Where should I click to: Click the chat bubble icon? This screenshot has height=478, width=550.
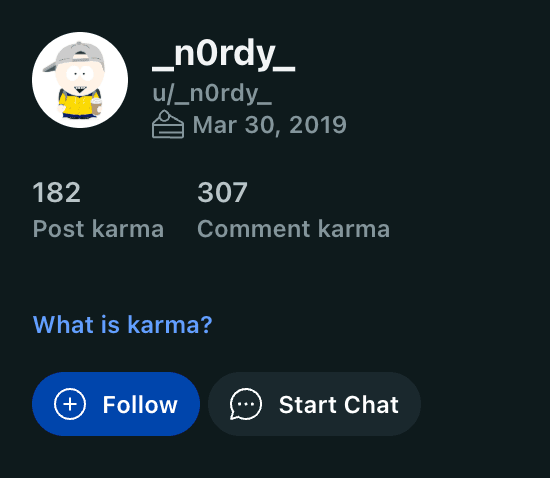click(246, 404)
